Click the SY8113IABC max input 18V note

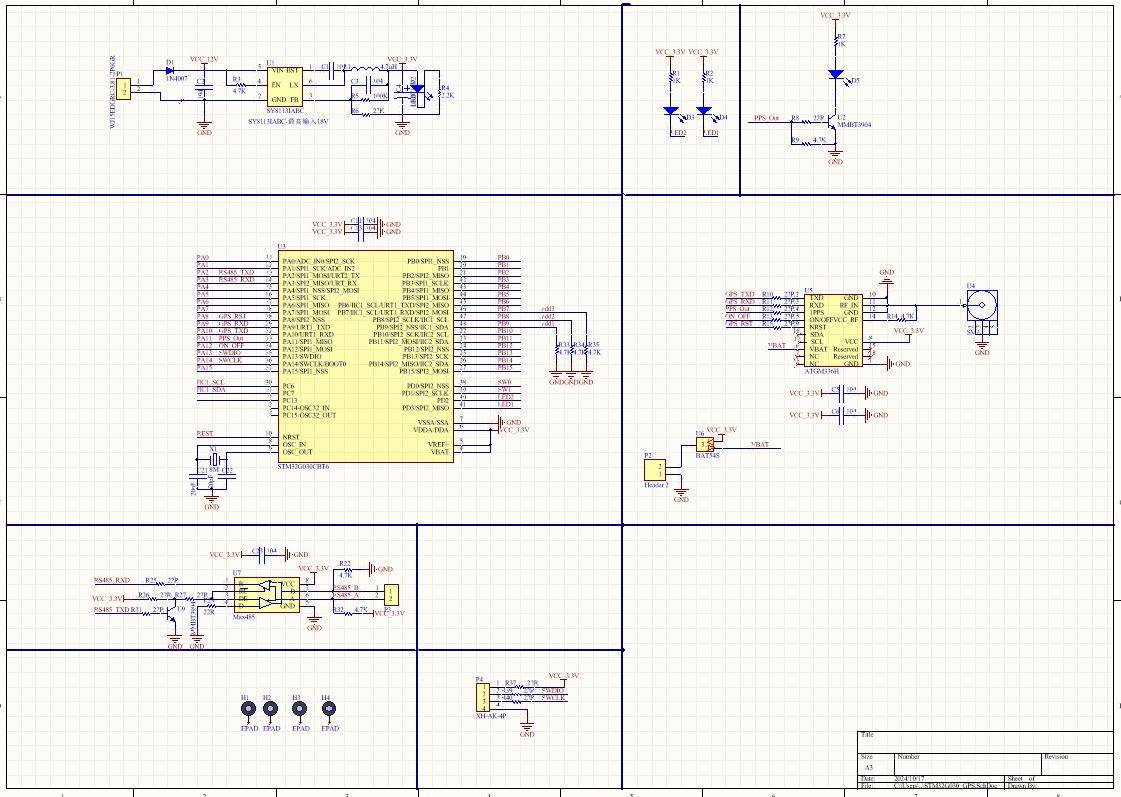tap(288, 122)
